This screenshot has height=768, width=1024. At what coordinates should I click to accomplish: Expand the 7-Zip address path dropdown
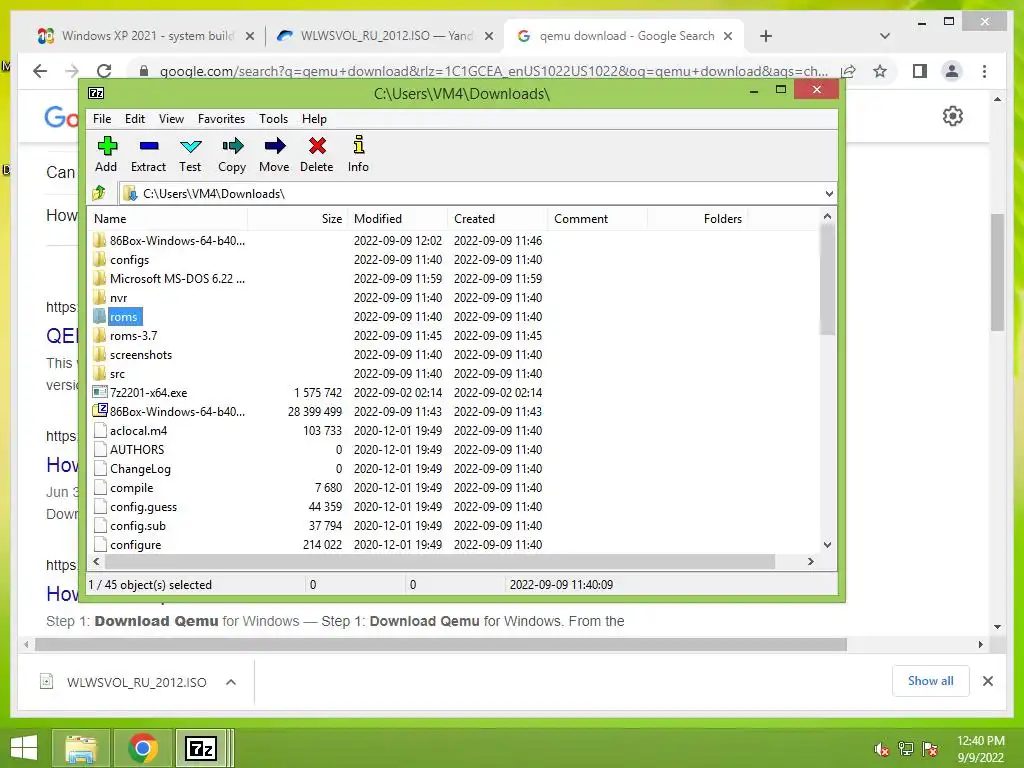point(829,194)
